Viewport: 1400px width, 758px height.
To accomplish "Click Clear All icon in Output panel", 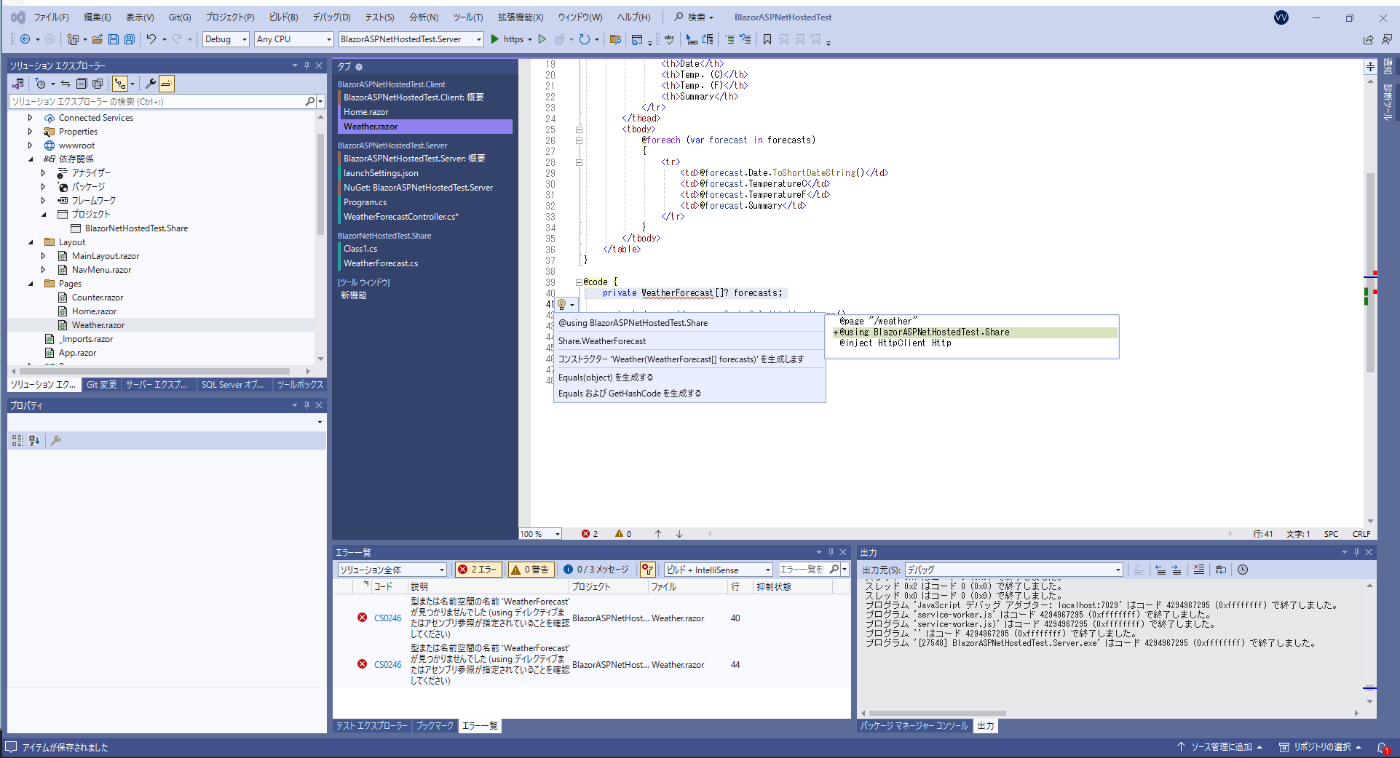I will pyautogui.click(x=1199, y=569).
